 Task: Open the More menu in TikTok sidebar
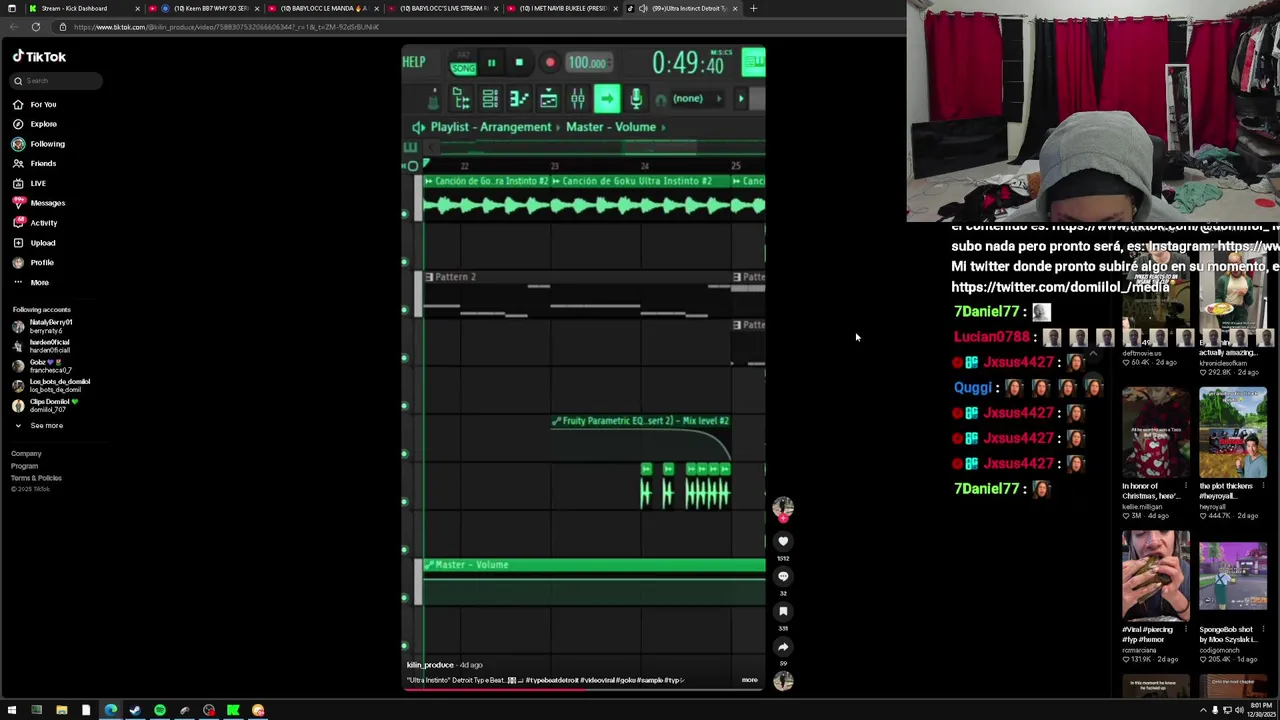31,282
